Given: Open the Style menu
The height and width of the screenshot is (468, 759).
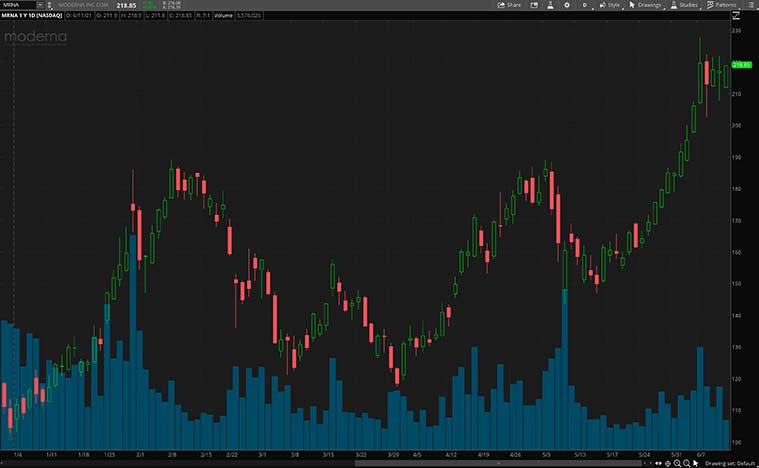Looking at the screenshot, I should pyautogui.click(x=609, y=5).
